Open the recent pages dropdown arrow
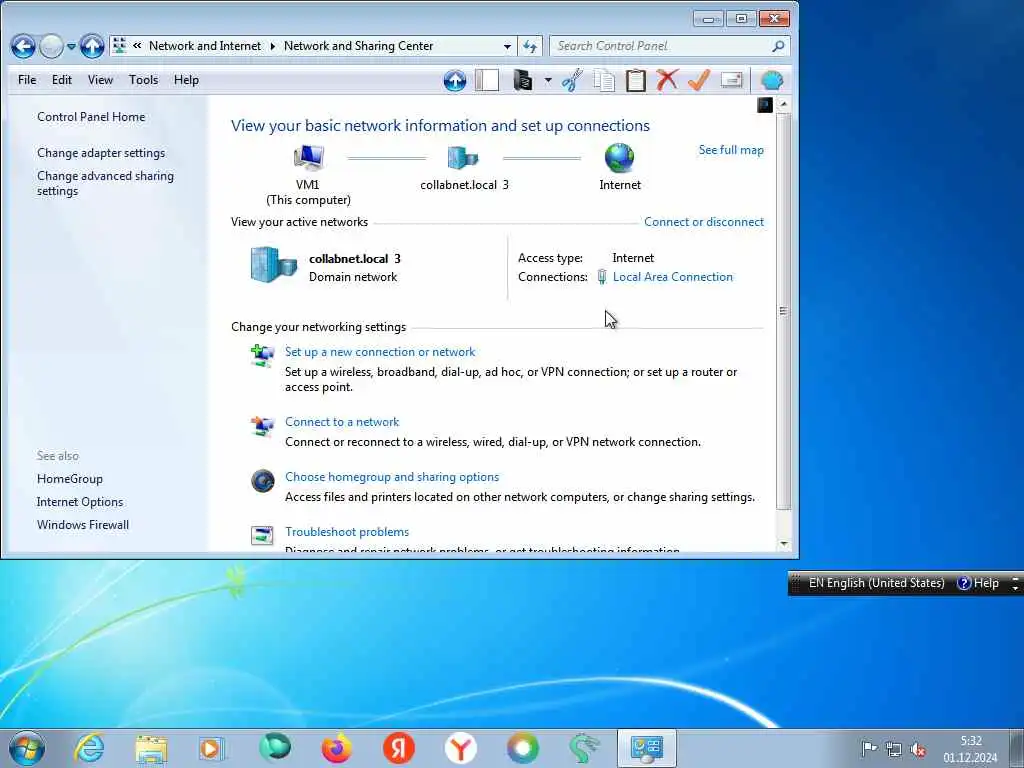This screenshot has width=1024, height=768. coord(71,46)
